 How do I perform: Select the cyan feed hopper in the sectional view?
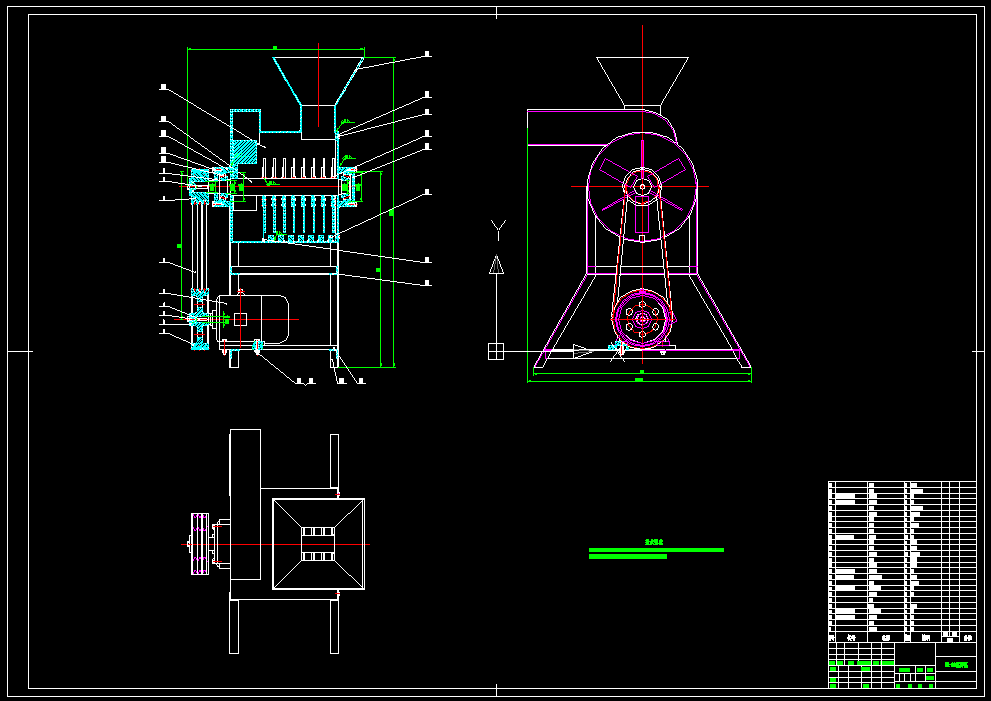[x=319, y=81]
